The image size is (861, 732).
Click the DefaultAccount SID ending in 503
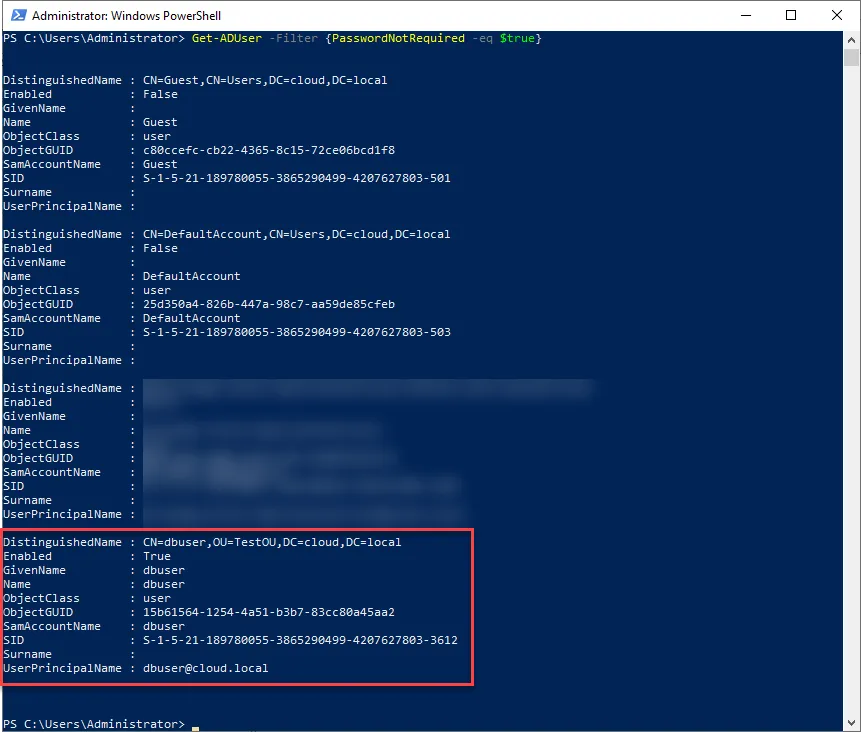297,332
